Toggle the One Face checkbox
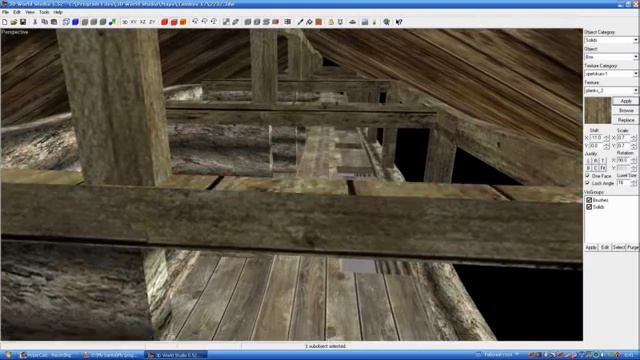The height and width of the screenshot is (360, 640). 588,176
